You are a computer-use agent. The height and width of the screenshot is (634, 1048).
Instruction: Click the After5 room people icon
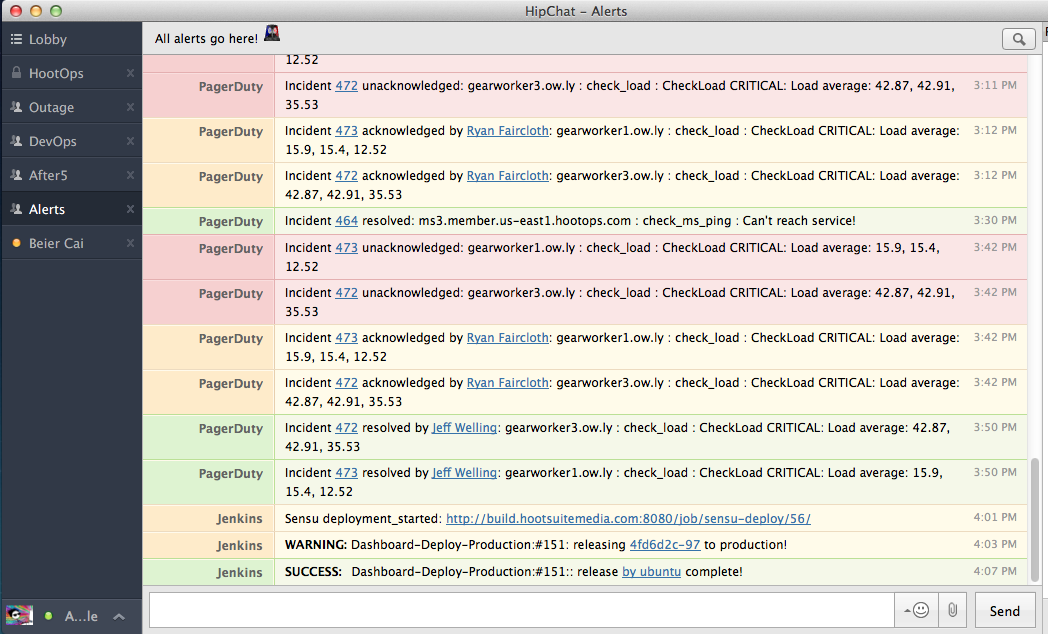(16, 175)
